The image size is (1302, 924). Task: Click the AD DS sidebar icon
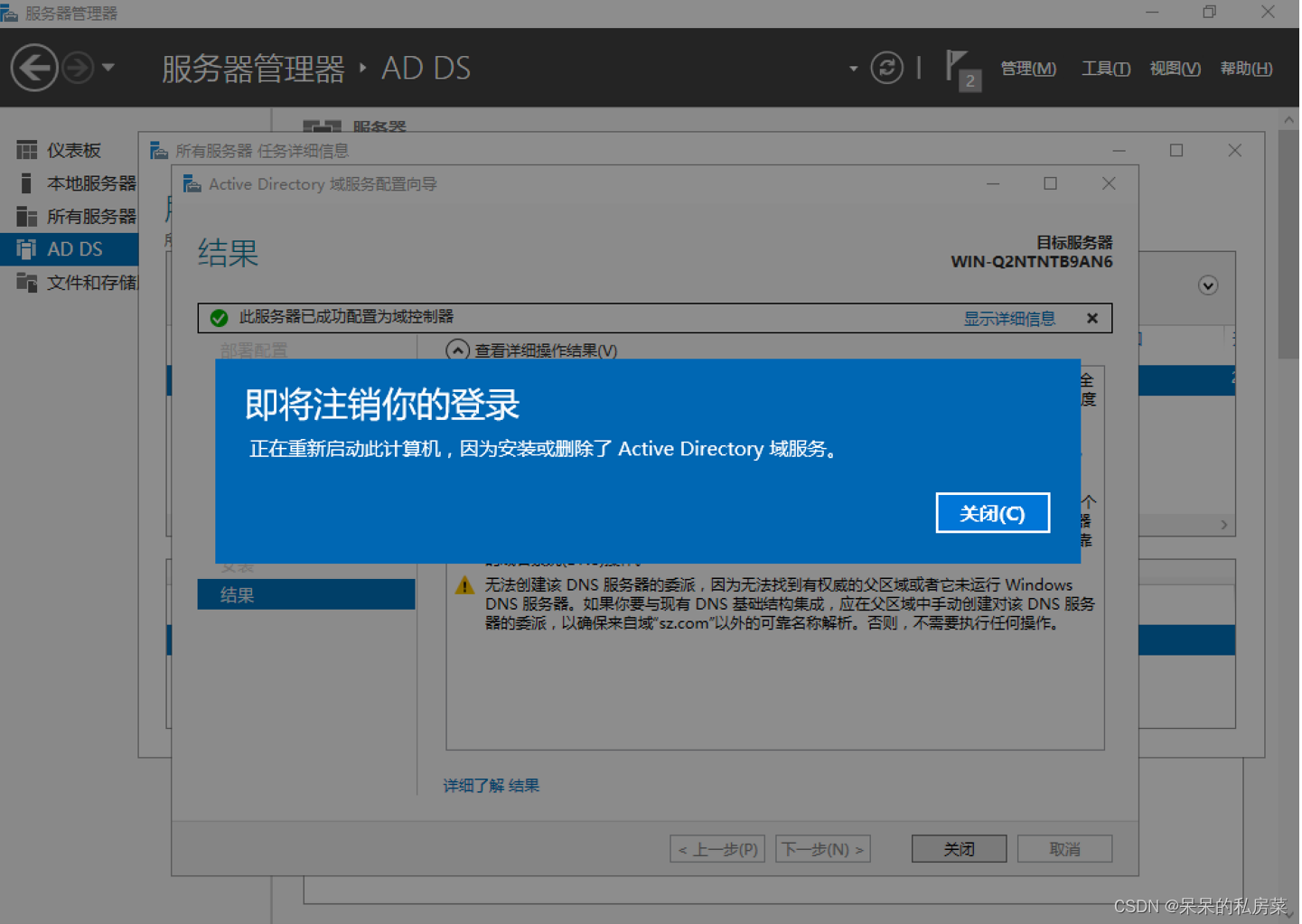27,249
